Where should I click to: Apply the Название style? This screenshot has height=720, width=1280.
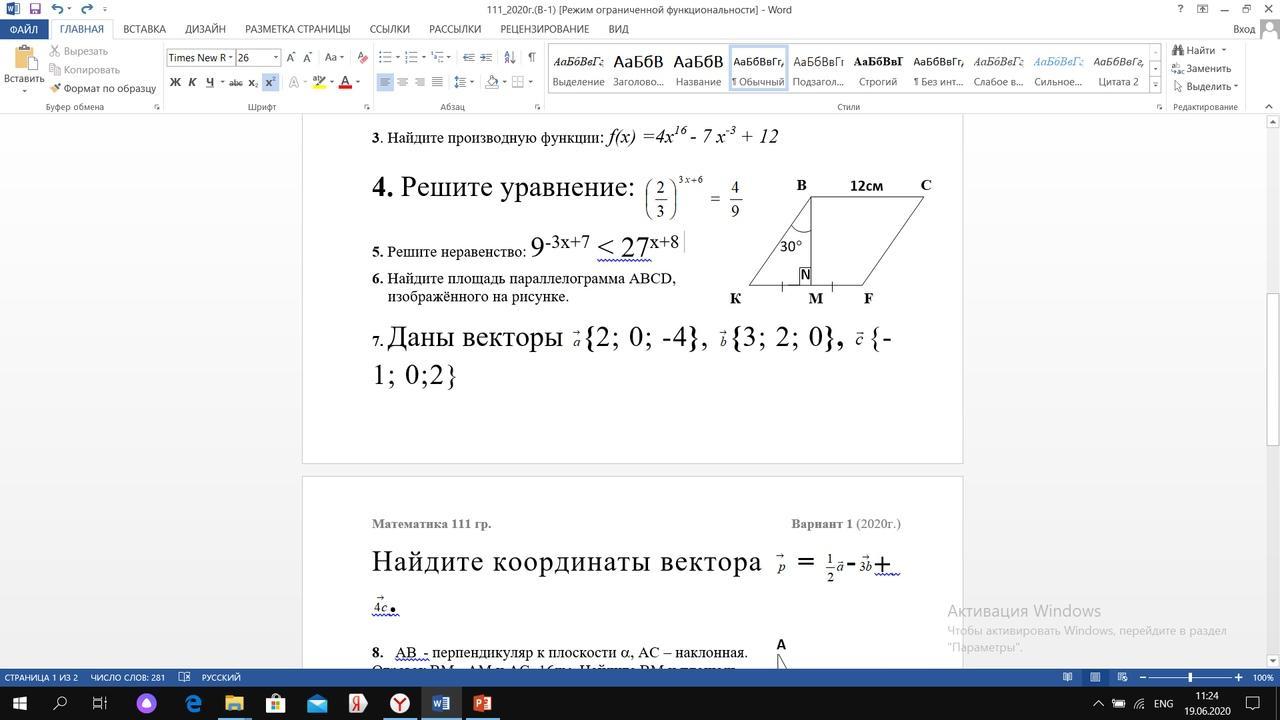(698, 68)
